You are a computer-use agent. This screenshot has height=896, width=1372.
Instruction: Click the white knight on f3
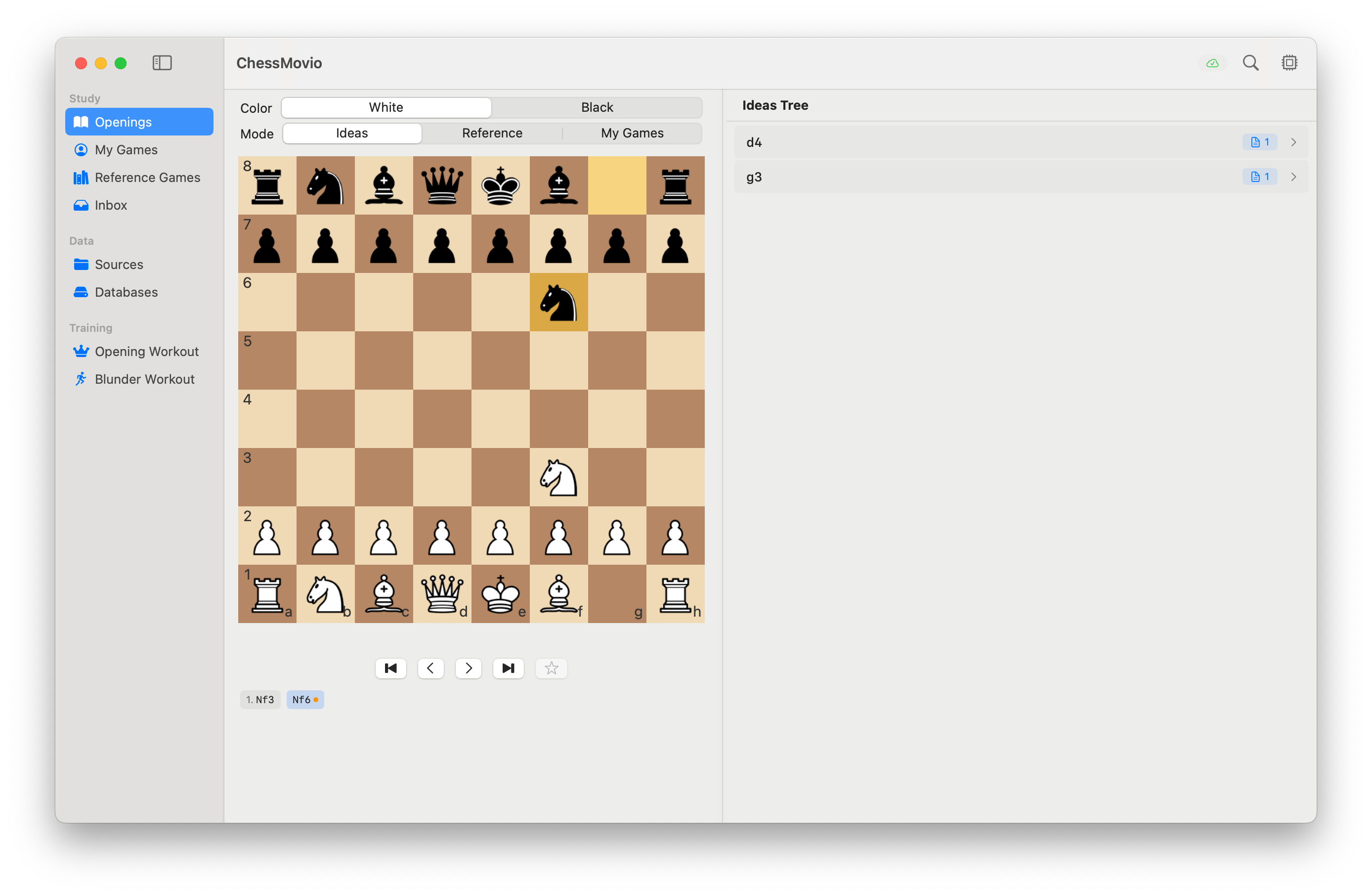pyautogui.click(x=558, y=477)
